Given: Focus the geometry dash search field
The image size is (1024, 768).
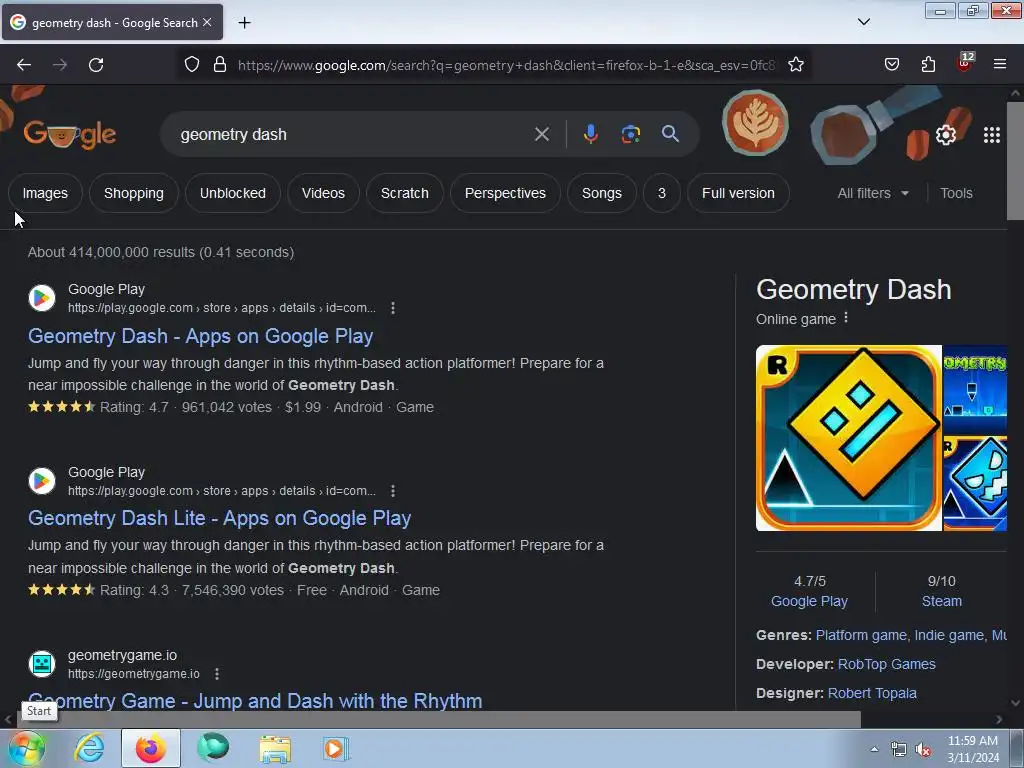Looking at the screenshot, I should pos(353,135).
